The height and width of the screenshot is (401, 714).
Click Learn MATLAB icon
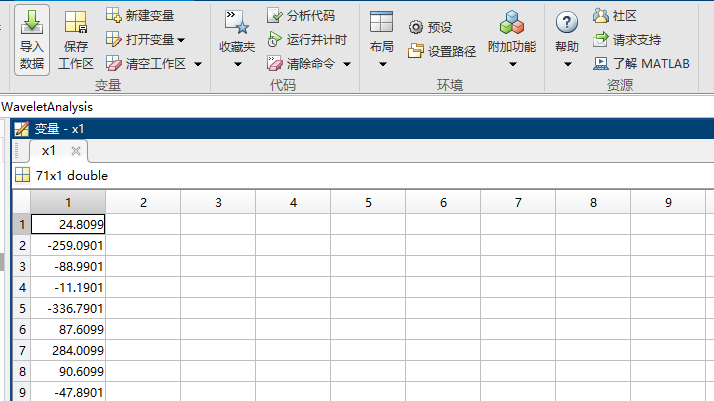[x=600, y=63]
